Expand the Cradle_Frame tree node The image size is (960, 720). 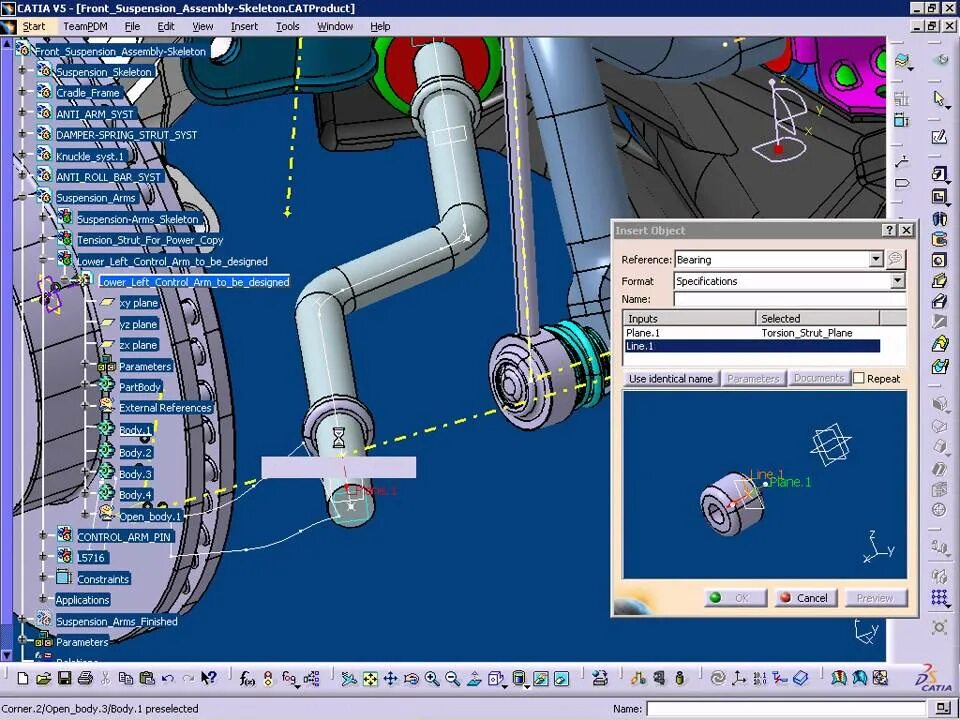pyautogui.click(x=23, y=92)
